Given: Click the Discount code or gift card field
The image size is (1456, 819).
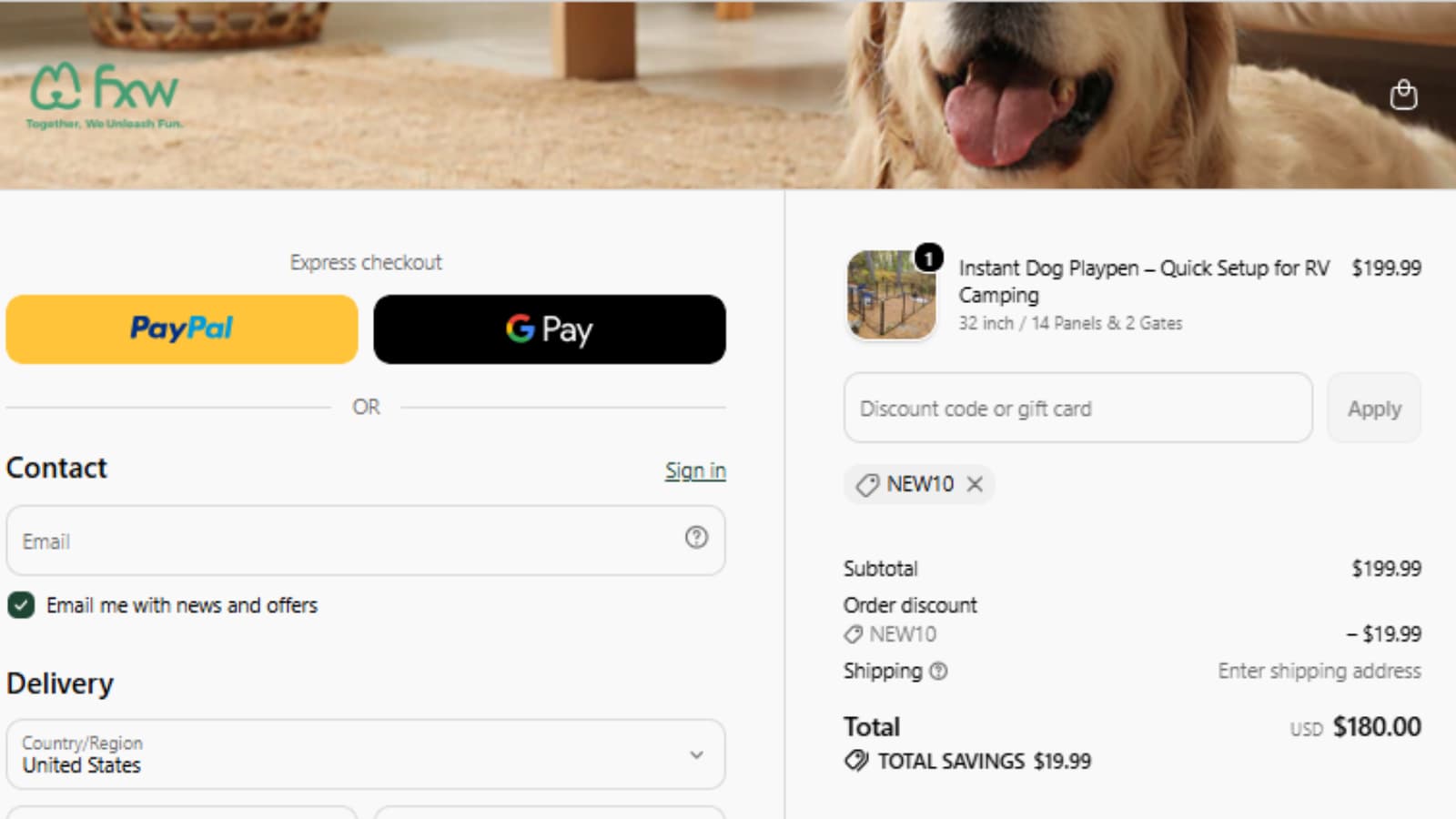Looking at the screenshot, I should pyautogui.click(x=1078, y=409).
